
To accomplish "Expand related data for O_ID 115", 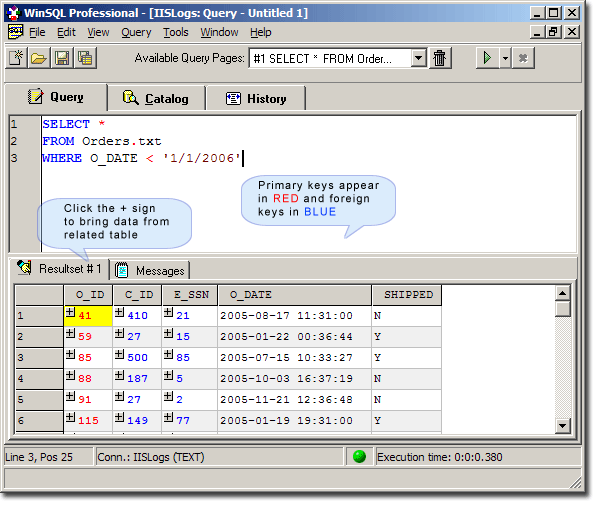I will 70,418.
